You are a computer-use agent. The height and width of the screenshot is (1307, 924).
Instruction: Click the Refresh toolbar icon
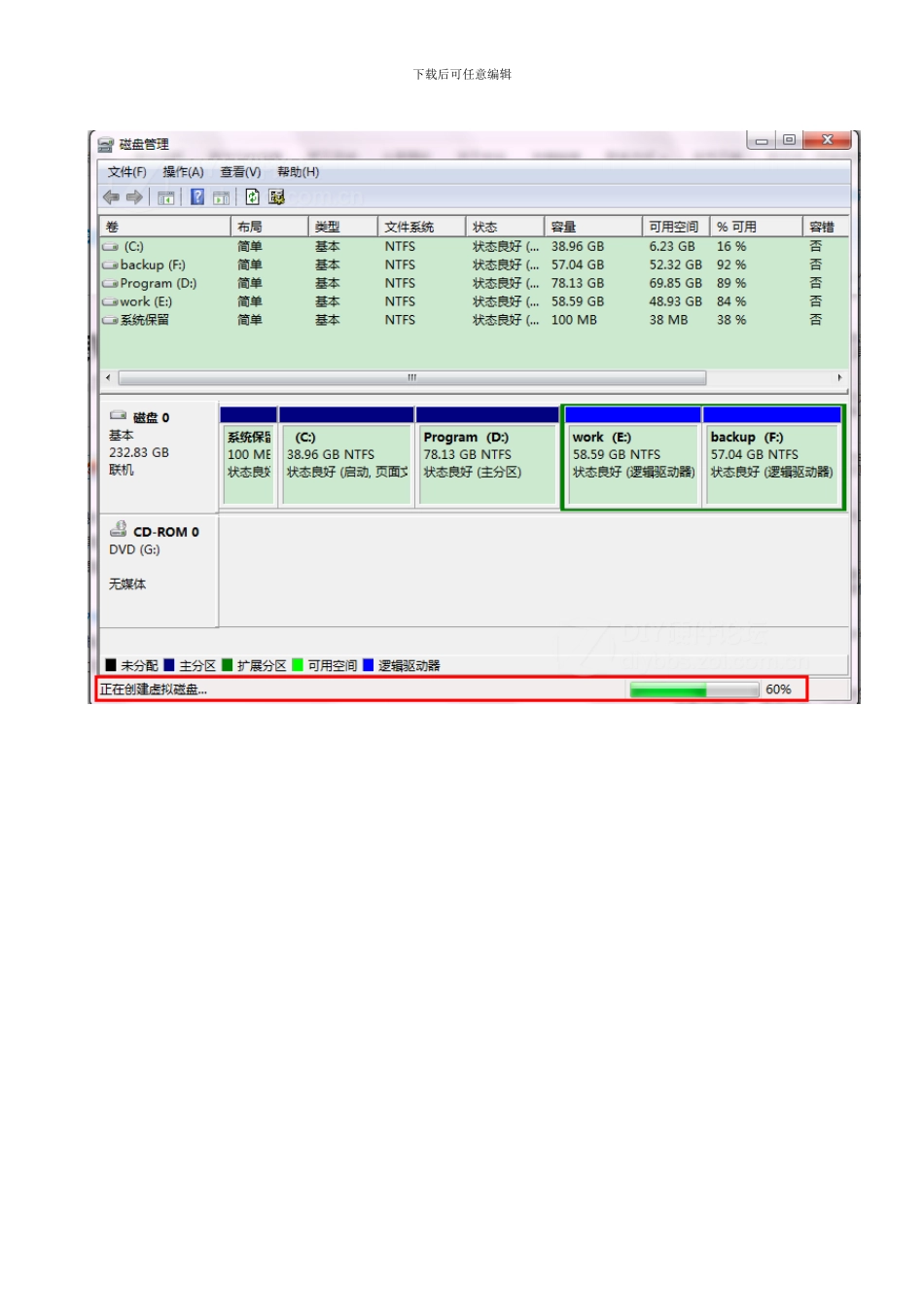[x=252, y=197]
